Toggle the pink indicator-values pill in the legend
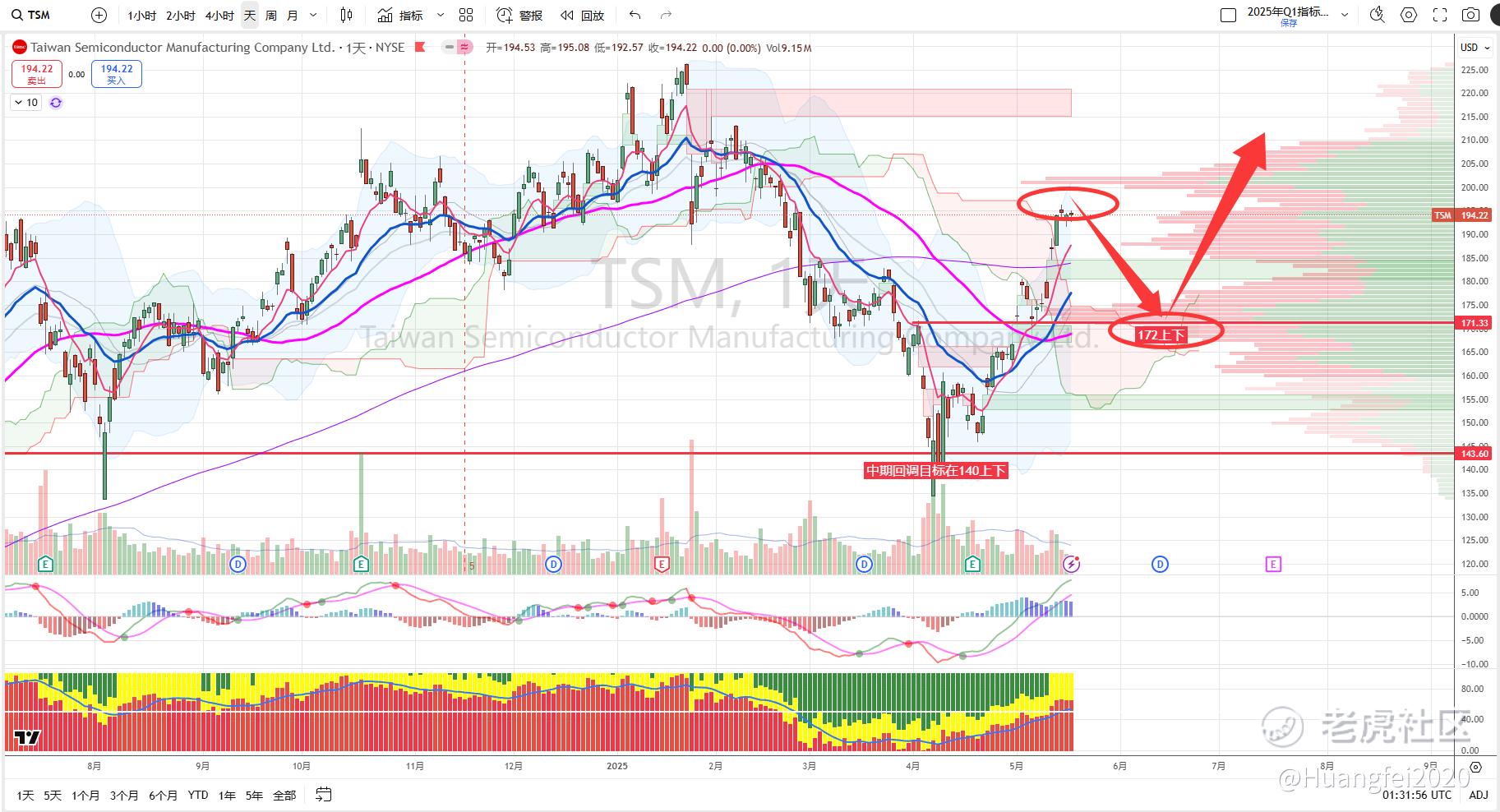 point(465,48)
